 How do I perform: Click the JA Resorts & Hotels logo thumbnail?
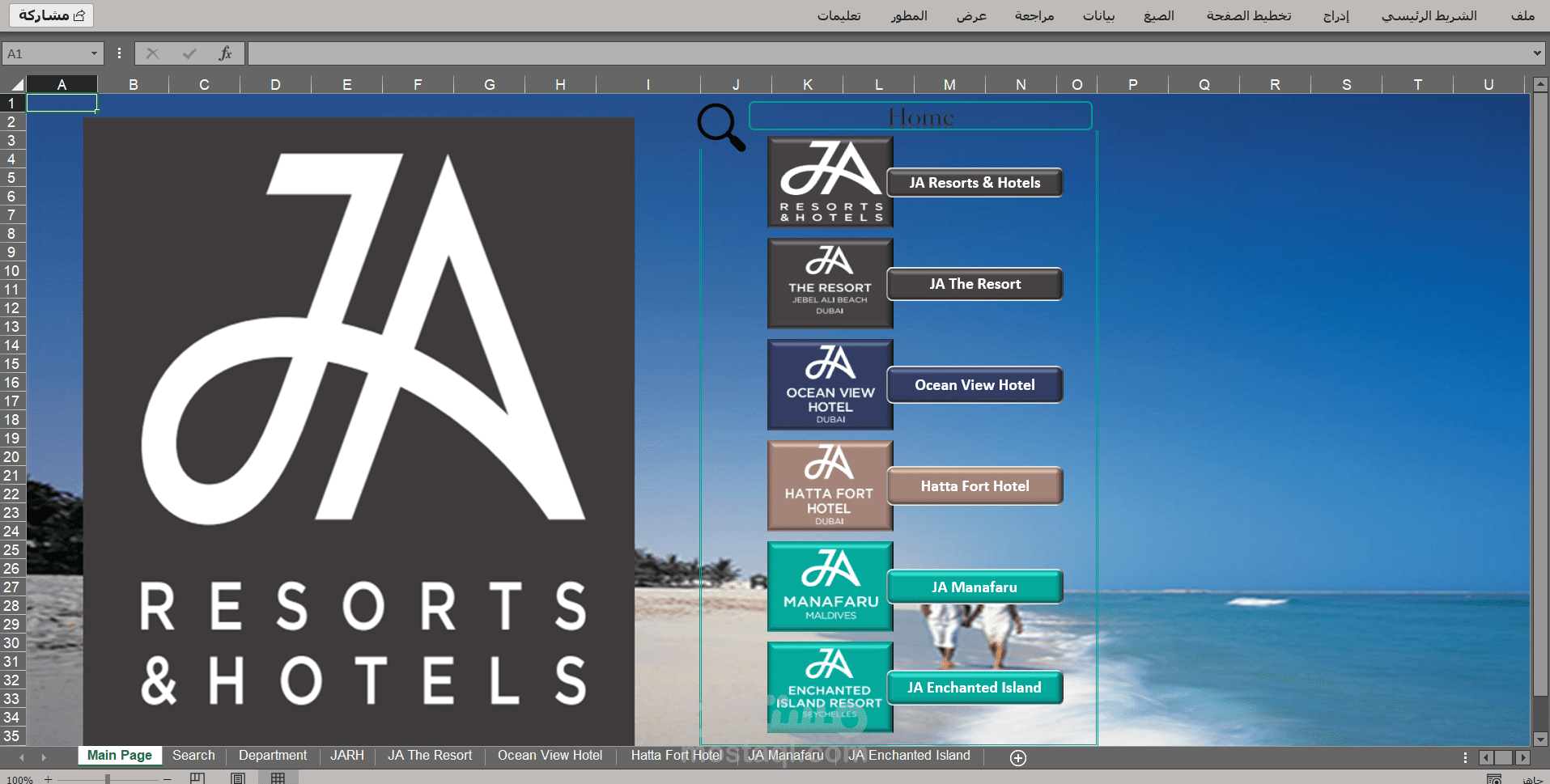tap(830, 181)
